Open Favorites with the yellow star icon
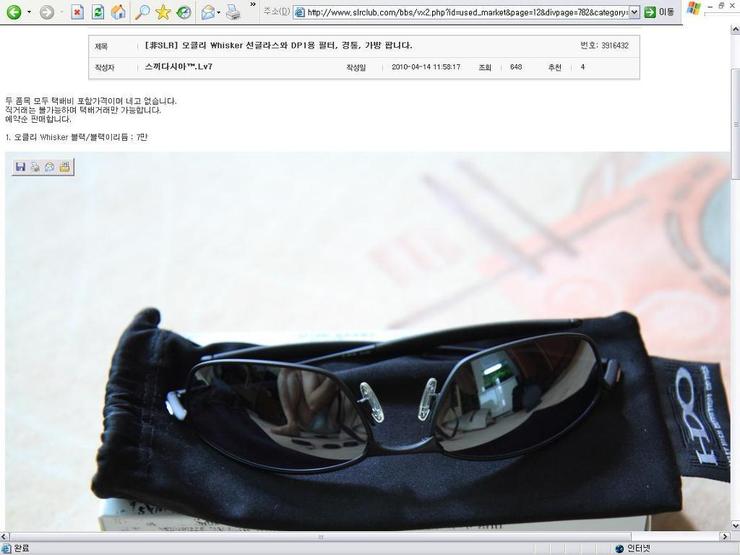The height and width of the screenshot is (555, 740). click(x=162, y=12)
